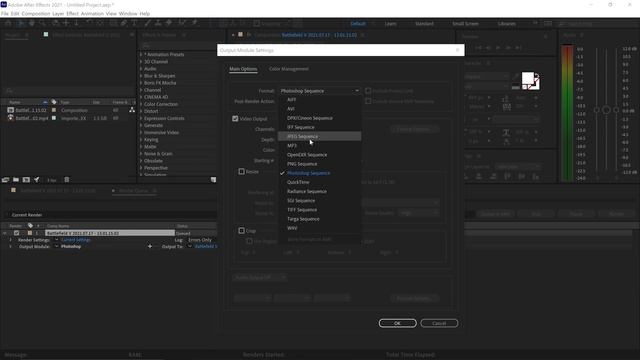The width and height of the screenshot is (640, 360).
Task: Expand the Color Correction category
Action: (x=141, y=104)
